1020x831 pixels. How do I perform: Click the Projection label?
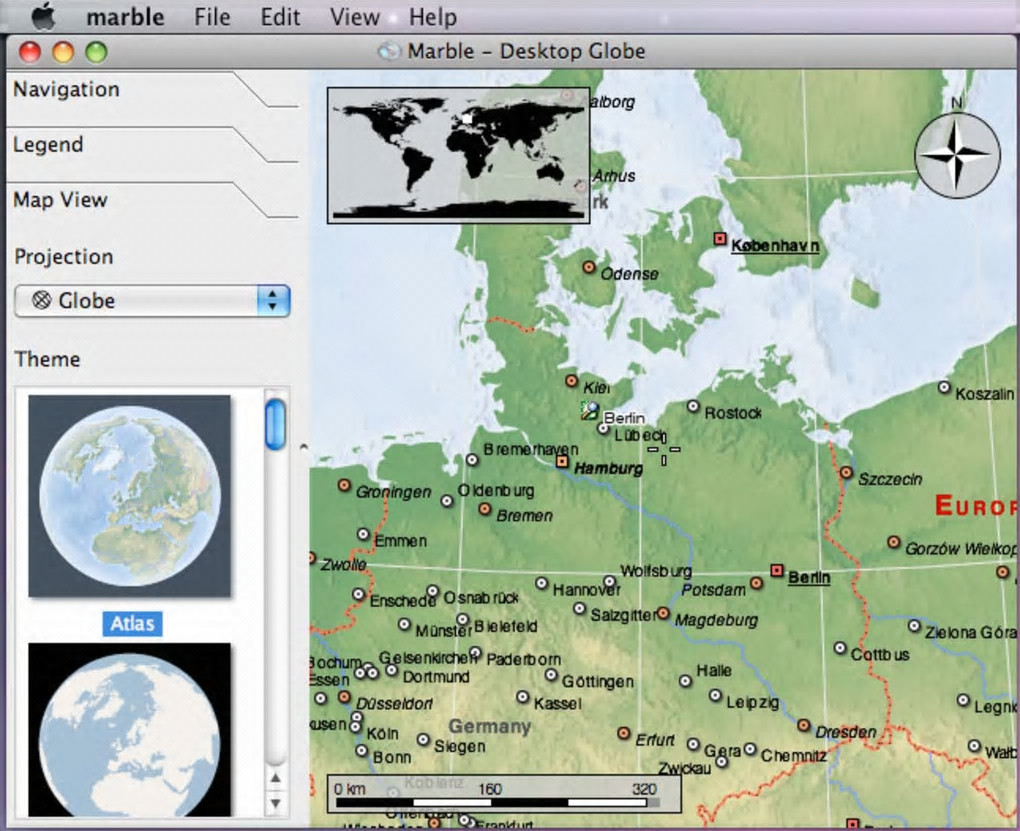pos(64,256)
